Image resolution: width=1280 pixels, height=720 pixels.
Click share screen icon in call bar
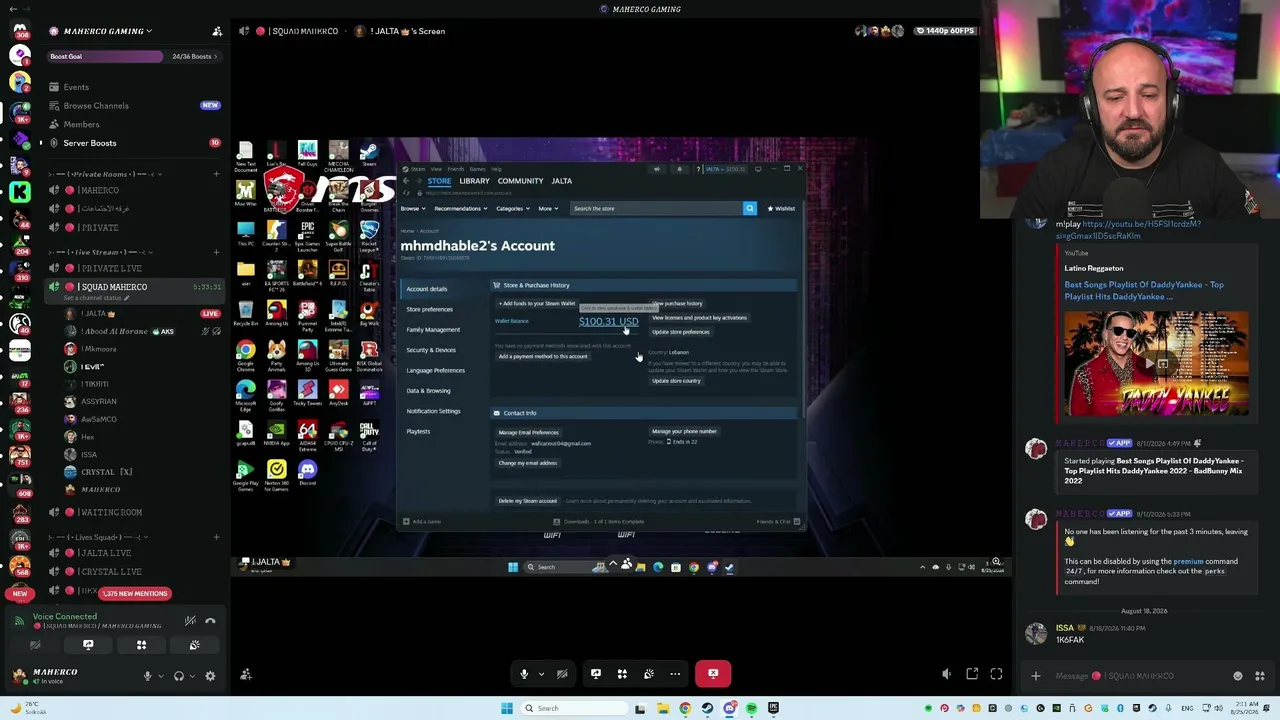click(596, 674)
